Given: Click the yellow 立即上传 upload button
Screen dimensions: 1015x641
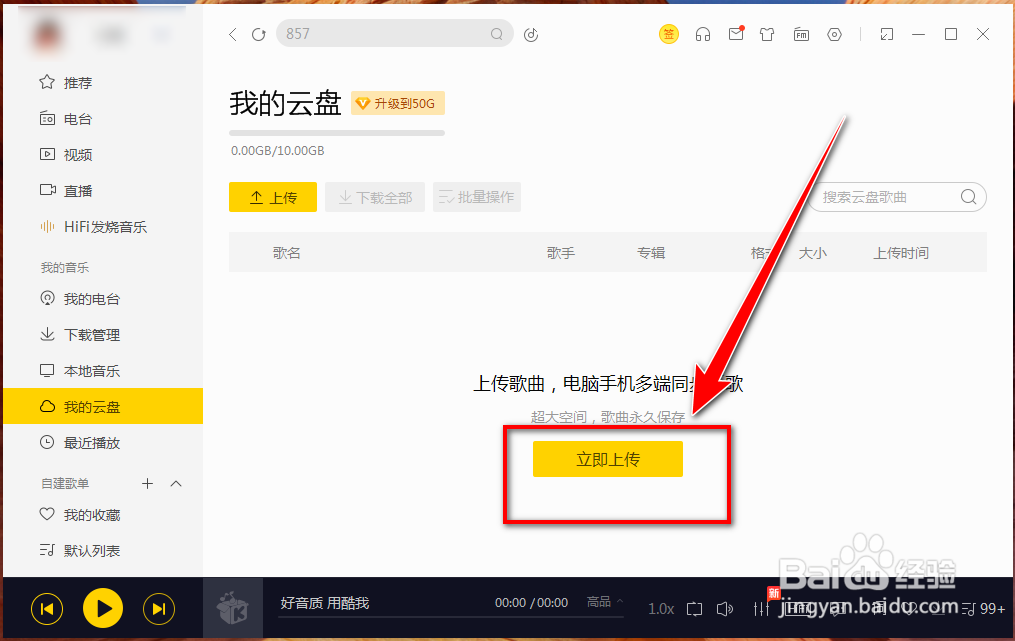Looking at the screenshot, I should 607,458.
